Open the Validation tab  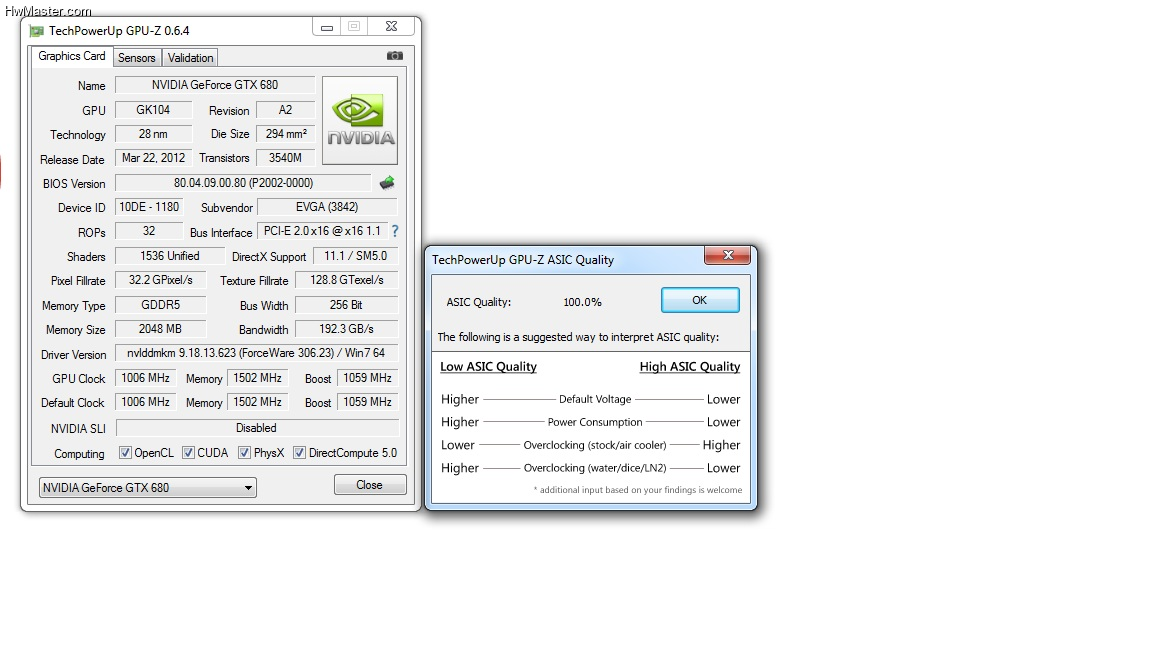tap(190, 57)
